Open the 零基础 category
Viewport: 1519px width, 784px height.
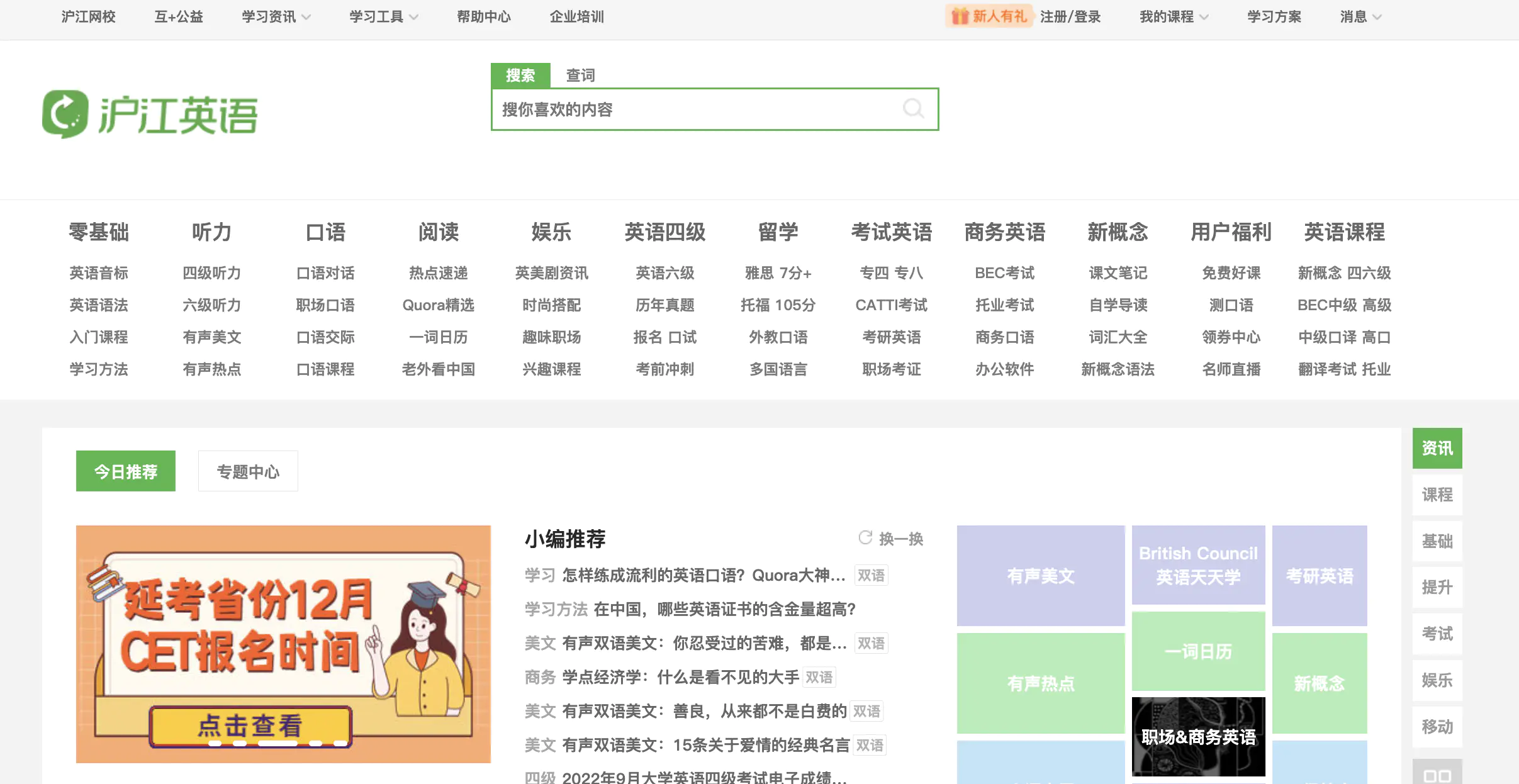(x=99, y=232)
